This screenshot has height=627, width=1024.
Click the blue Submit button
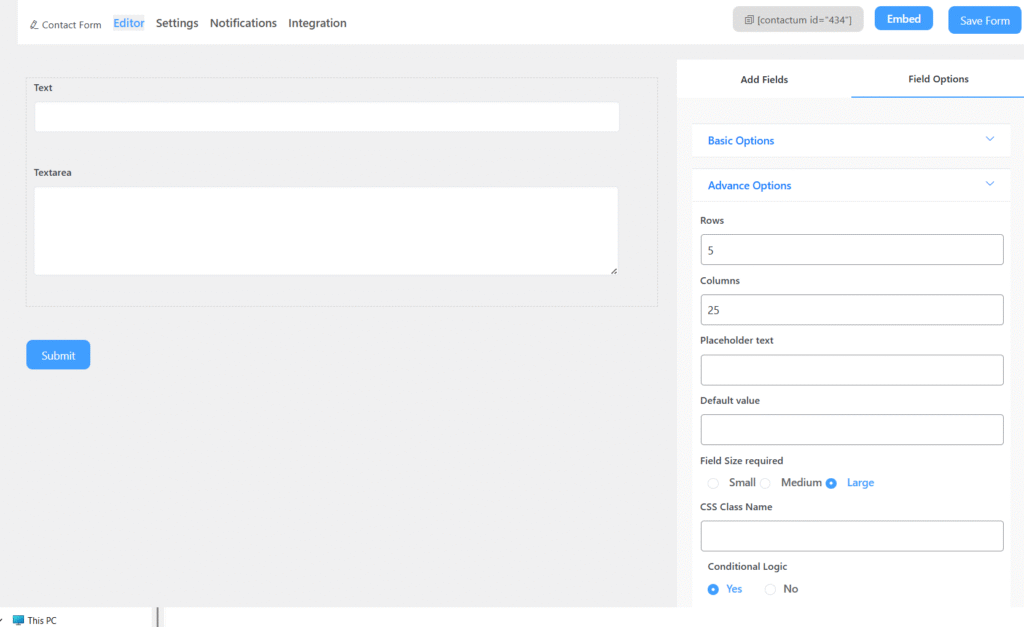(58, 355)
